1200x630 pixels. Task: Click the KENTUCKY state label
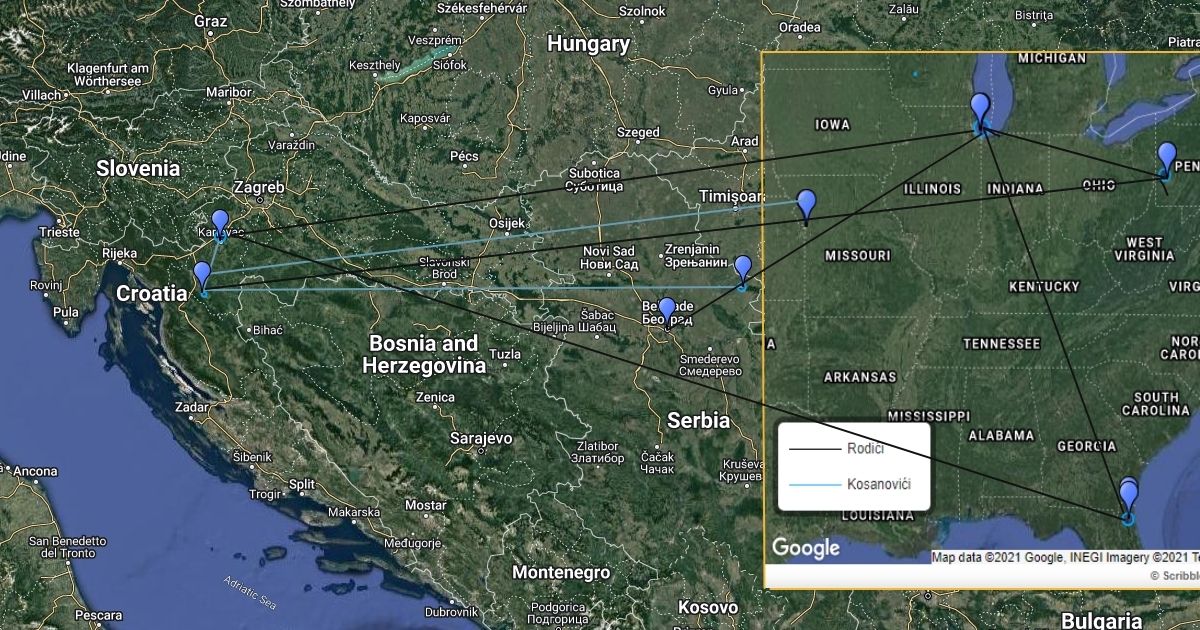pos(1045,286)
